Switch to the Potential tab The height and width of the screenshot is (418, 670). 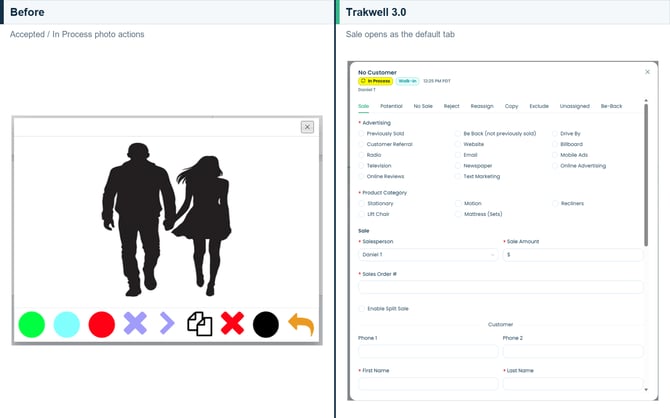point(391,106)
